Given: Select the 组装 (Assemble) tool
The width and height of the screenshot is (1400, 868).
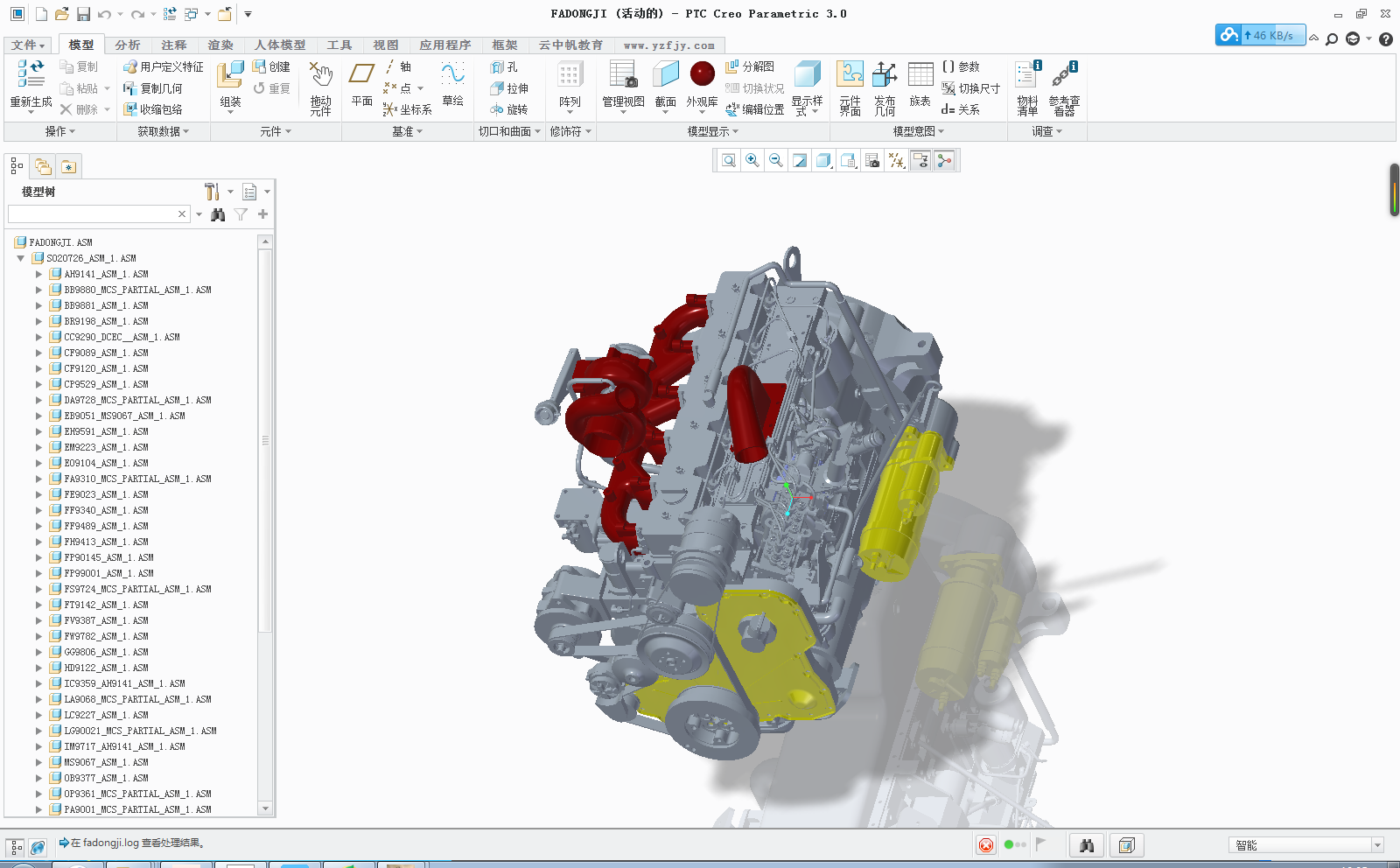Looking at the screenshot, I should coord(229,83).
